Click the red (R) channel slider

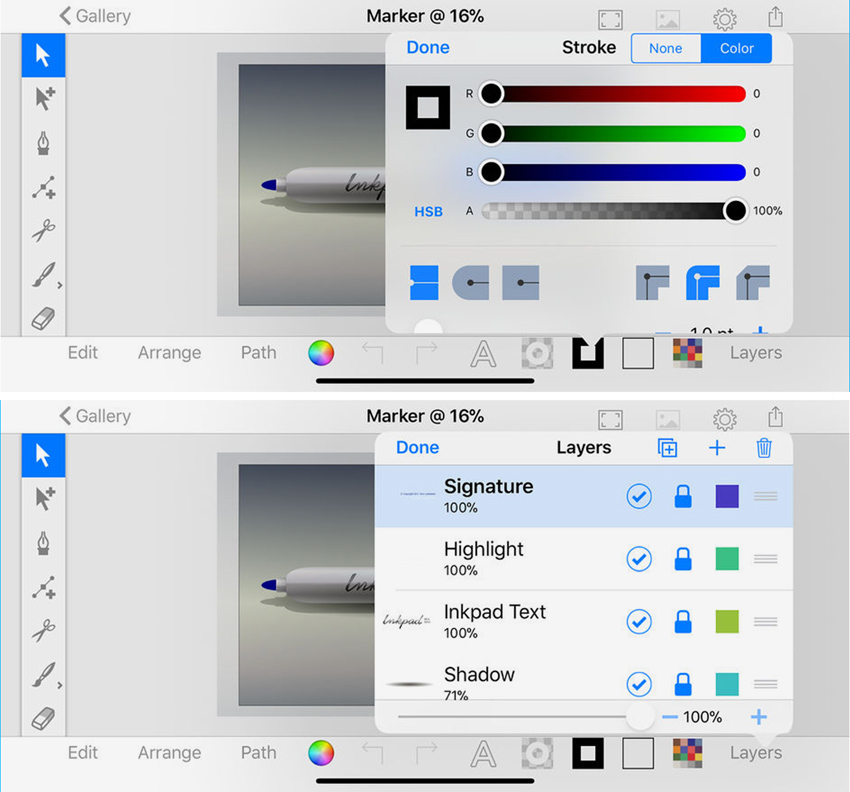click(613, 94)
